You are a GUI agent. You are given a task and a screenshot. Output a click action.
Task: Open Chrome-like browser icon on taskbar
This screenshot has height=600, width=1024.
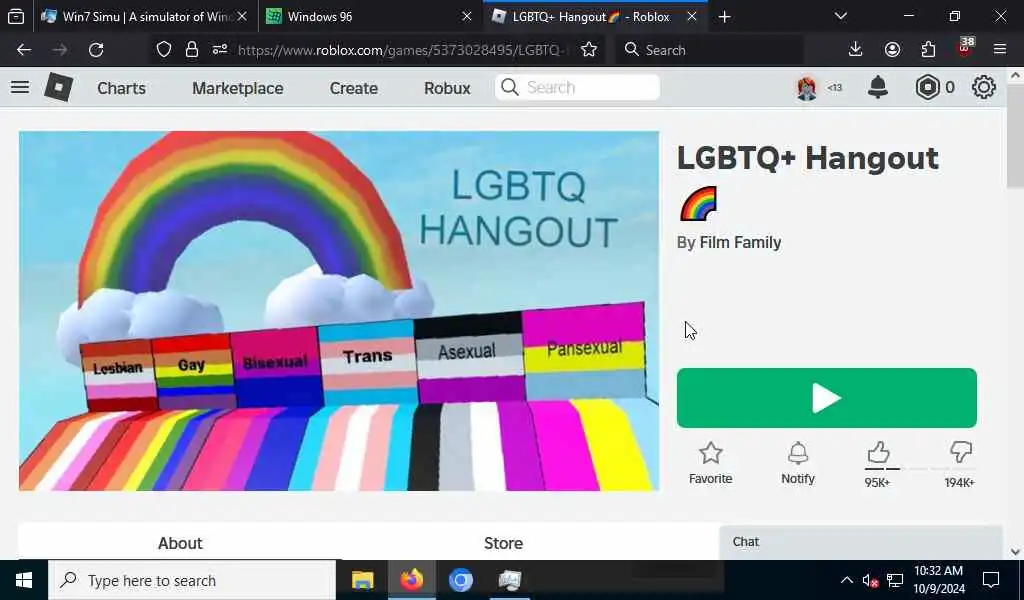pos(460,580)
